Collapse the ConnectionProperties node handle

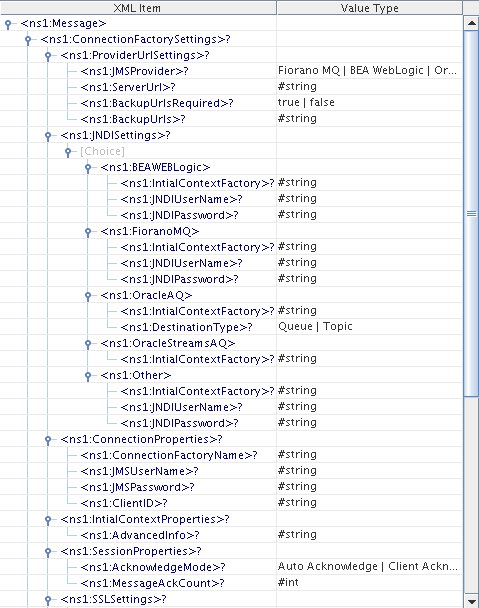48,440
